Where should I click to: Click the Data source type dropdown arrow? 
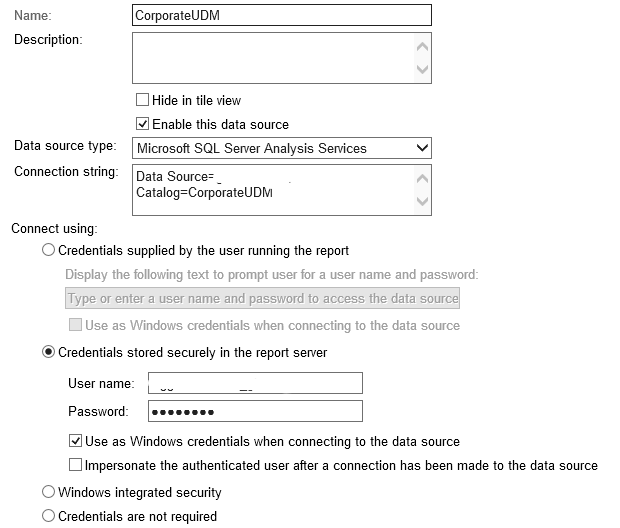pos(421,149)
